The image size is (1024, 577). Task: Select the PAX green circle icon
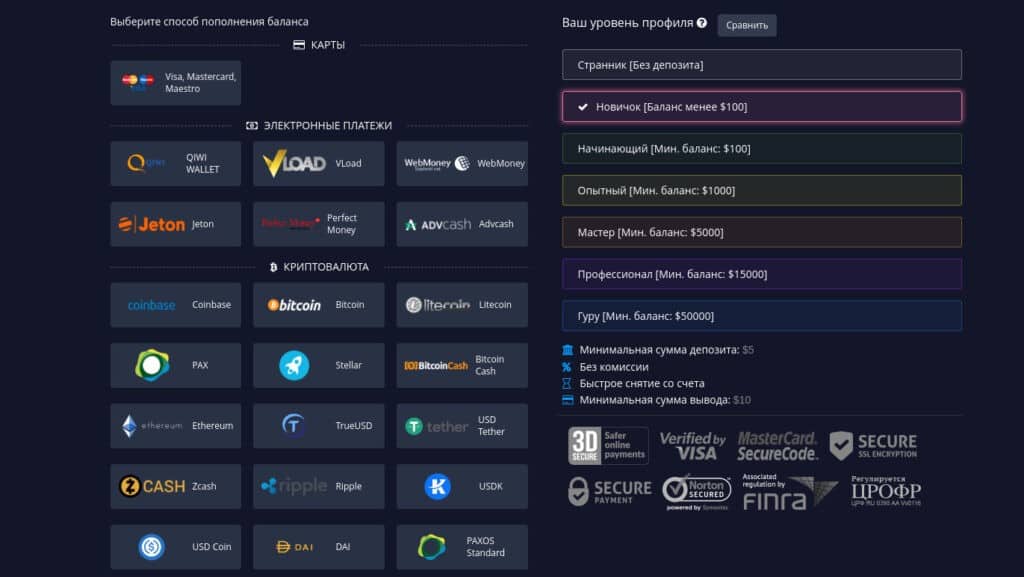(x=152, y=366)
